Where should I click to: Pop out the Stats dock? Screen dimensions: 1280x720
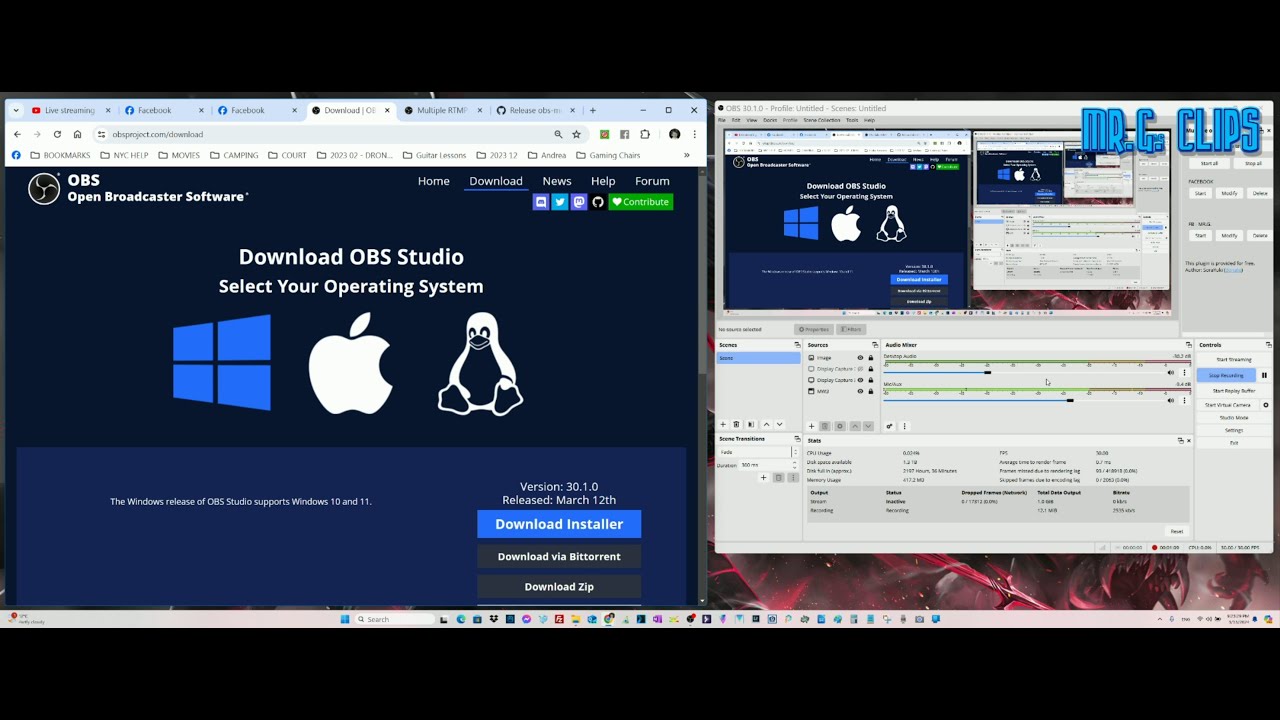[x=1180, y=440]
